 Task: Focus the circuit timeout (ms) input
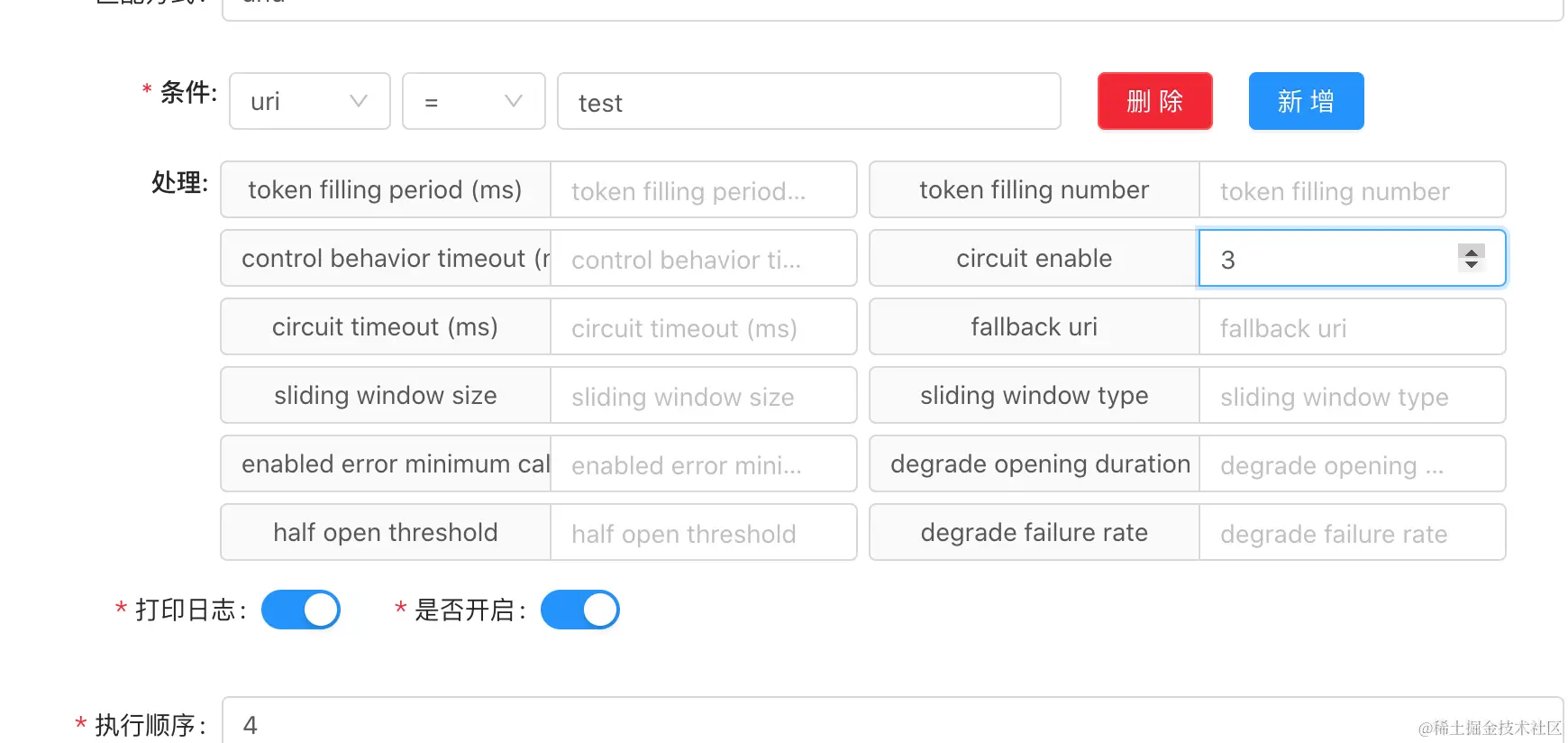pyautogui.click(x=703, y=327)
